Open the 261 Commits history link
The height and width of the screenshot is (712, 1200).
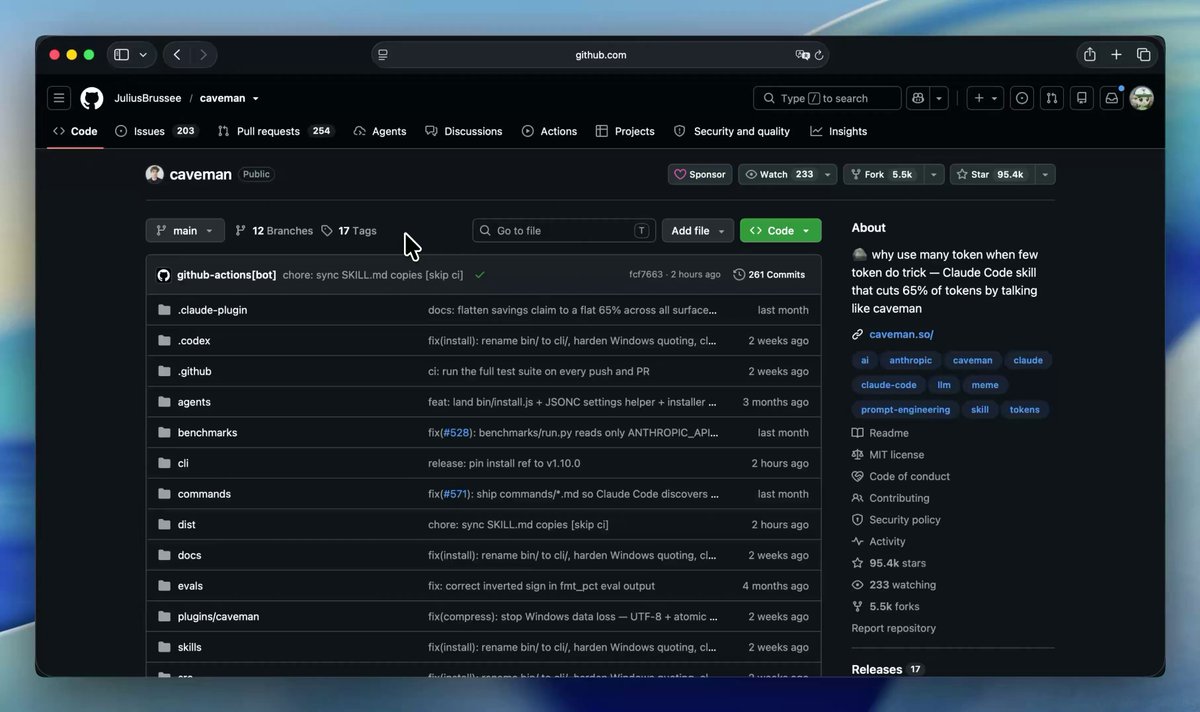769,274
